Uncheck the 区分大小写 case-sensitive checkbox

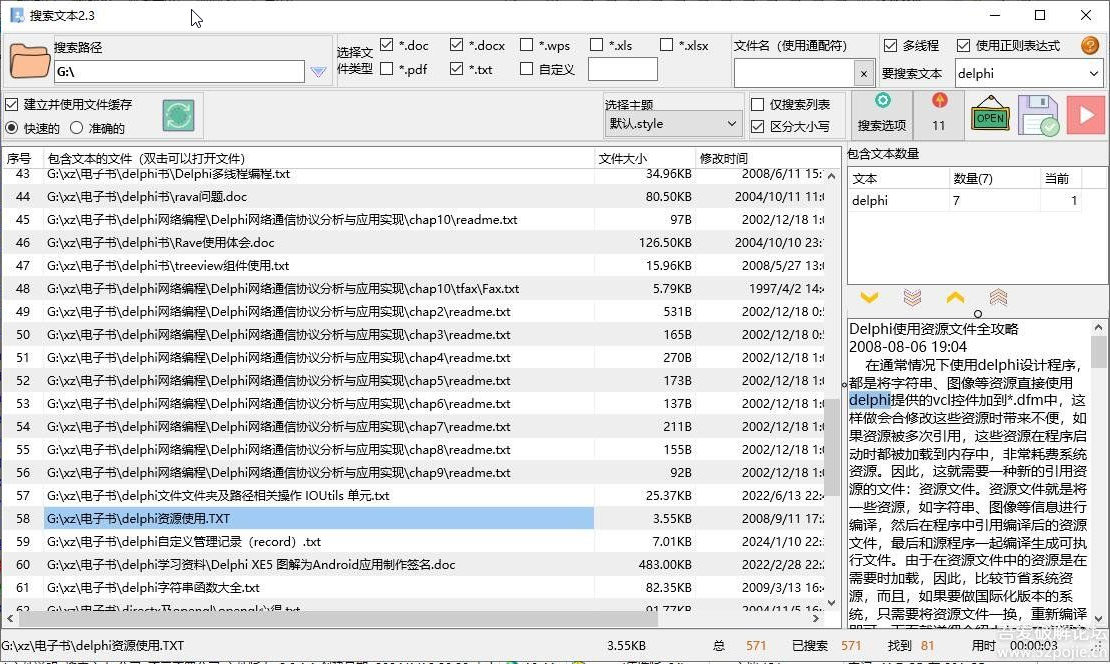[x=759, y=126]
